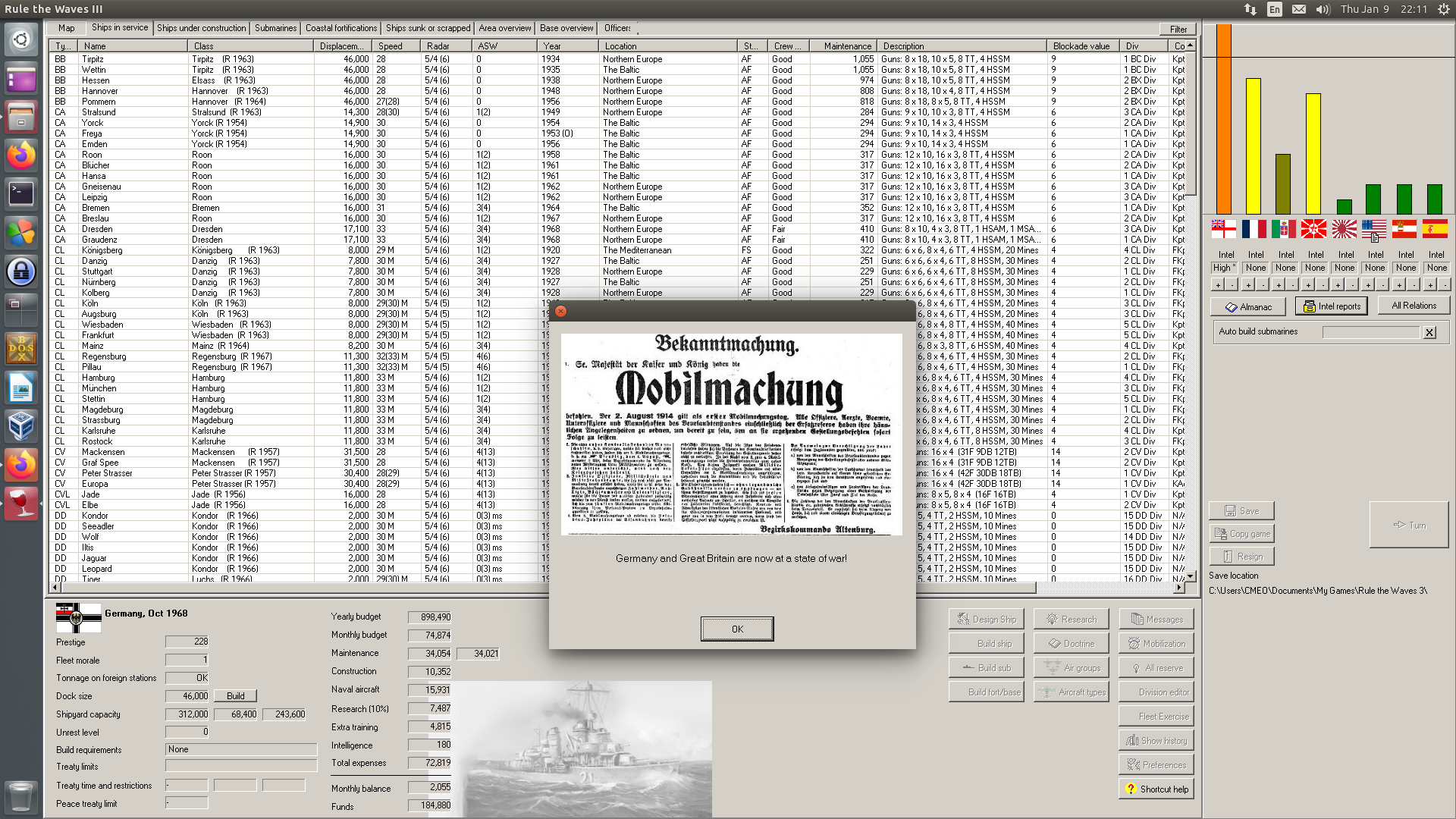Screen dimensions: 1456x819
Task: Open the Messages button
Action: tap(1156, 620)
